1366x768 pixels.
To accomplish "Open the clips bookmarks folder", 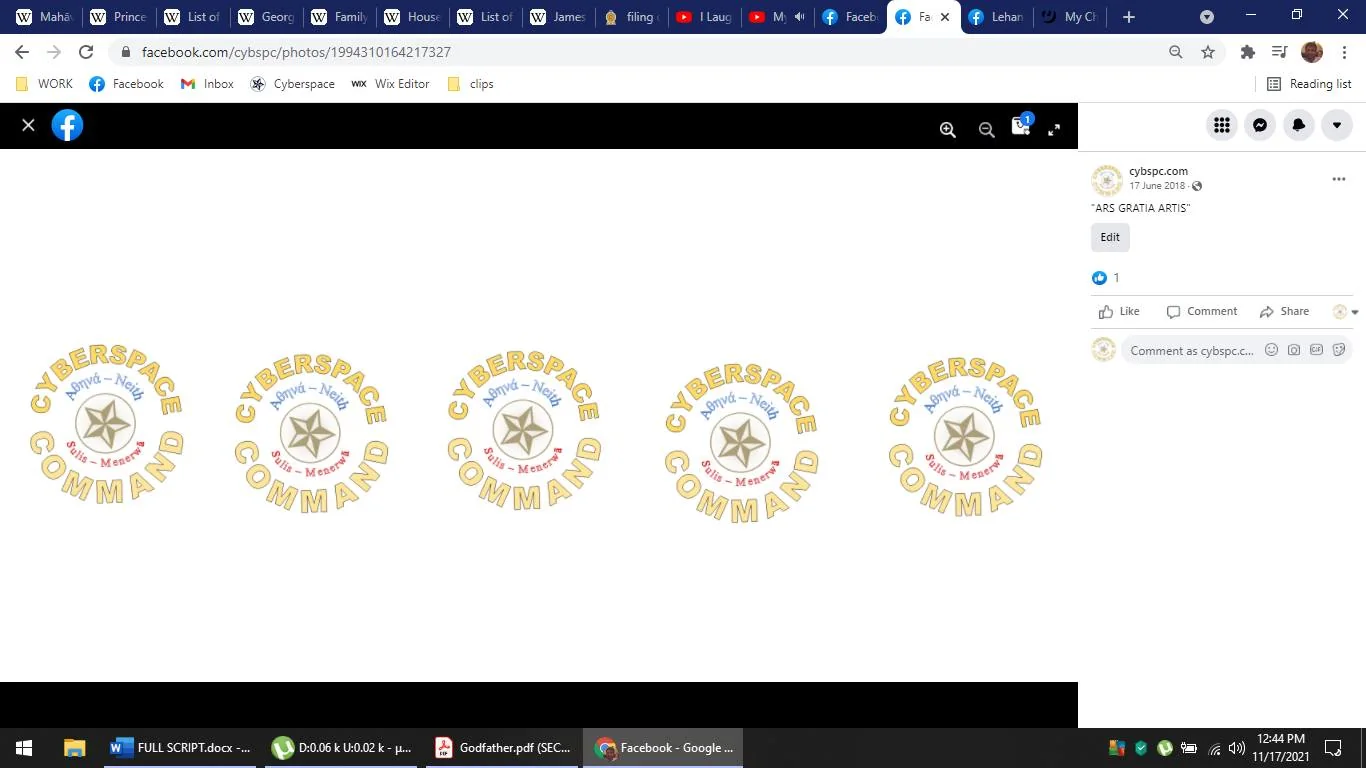I will pyautogui.click(x=470, y=84).
